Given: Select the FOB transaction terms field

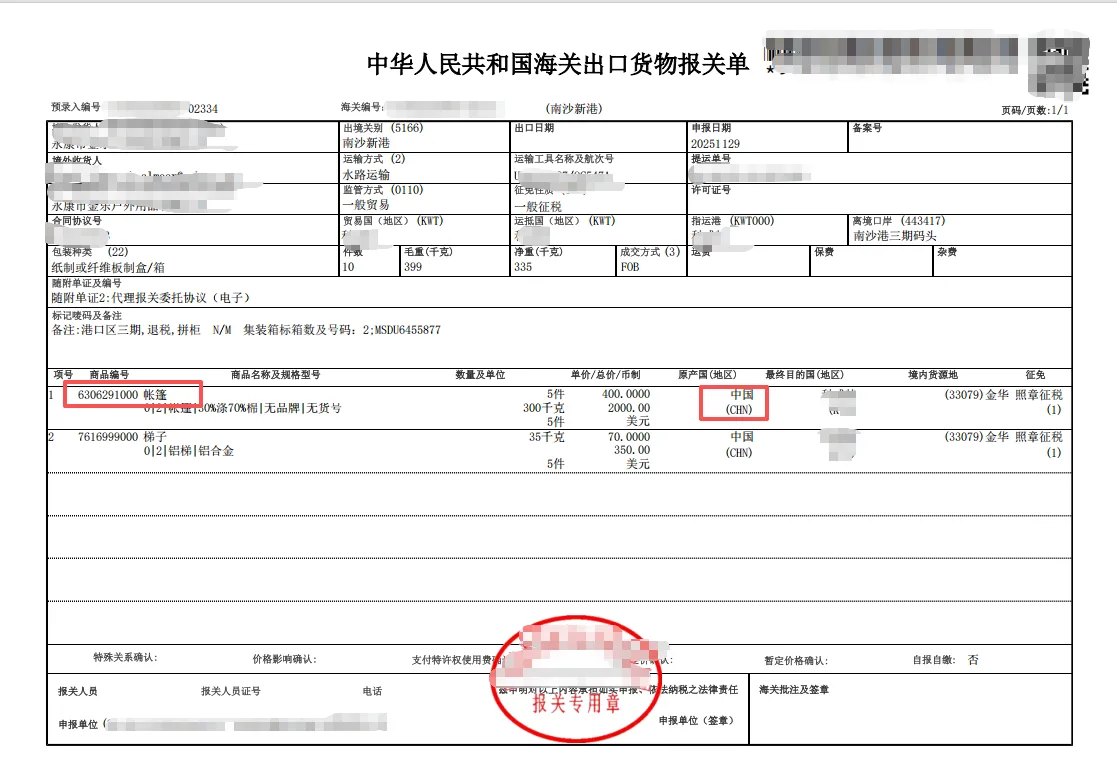Looking at the screenshot, I should [x=628, y=269].
